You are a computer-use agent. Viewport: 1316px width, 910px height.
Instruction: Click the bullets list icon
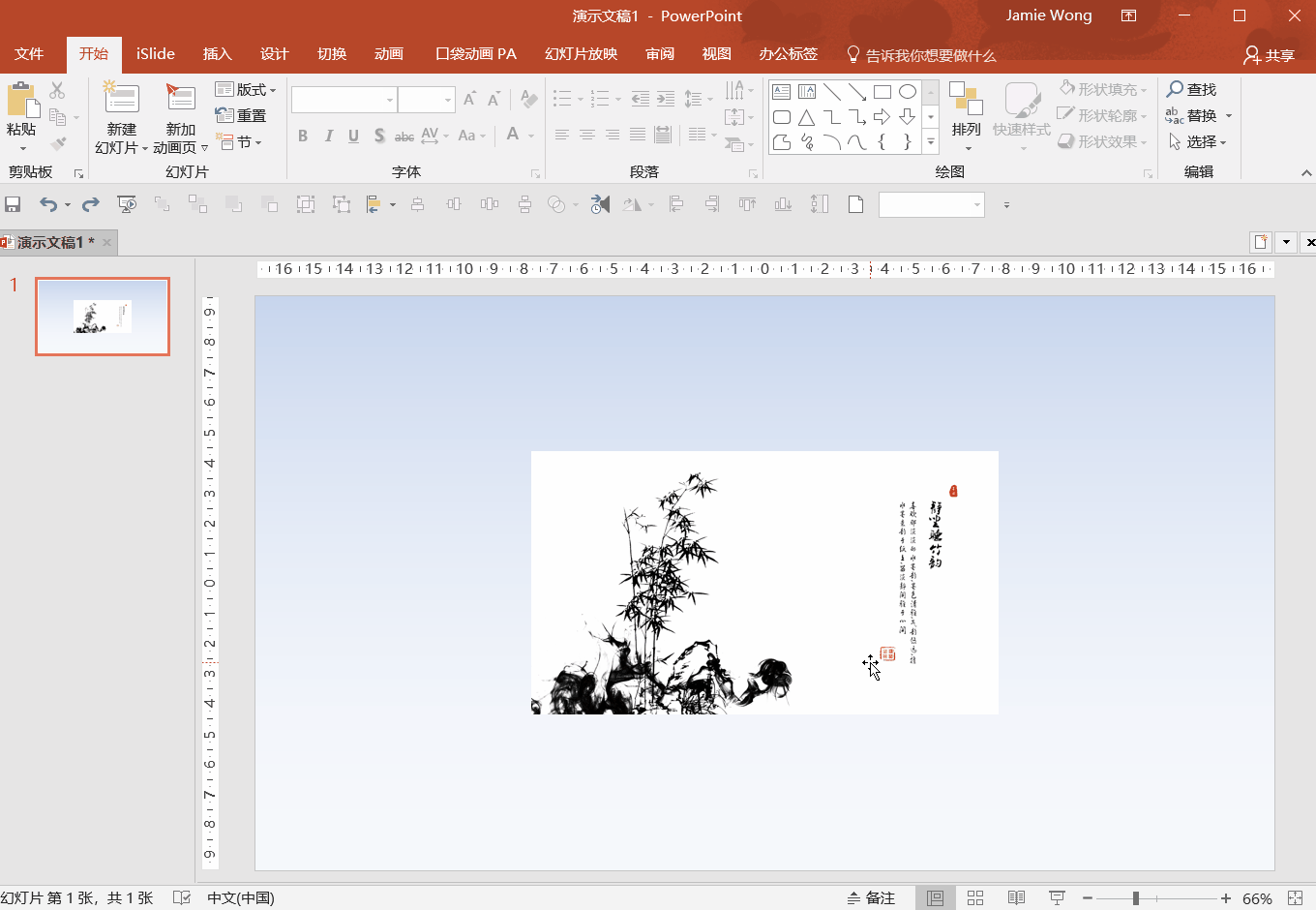point(562,99)
